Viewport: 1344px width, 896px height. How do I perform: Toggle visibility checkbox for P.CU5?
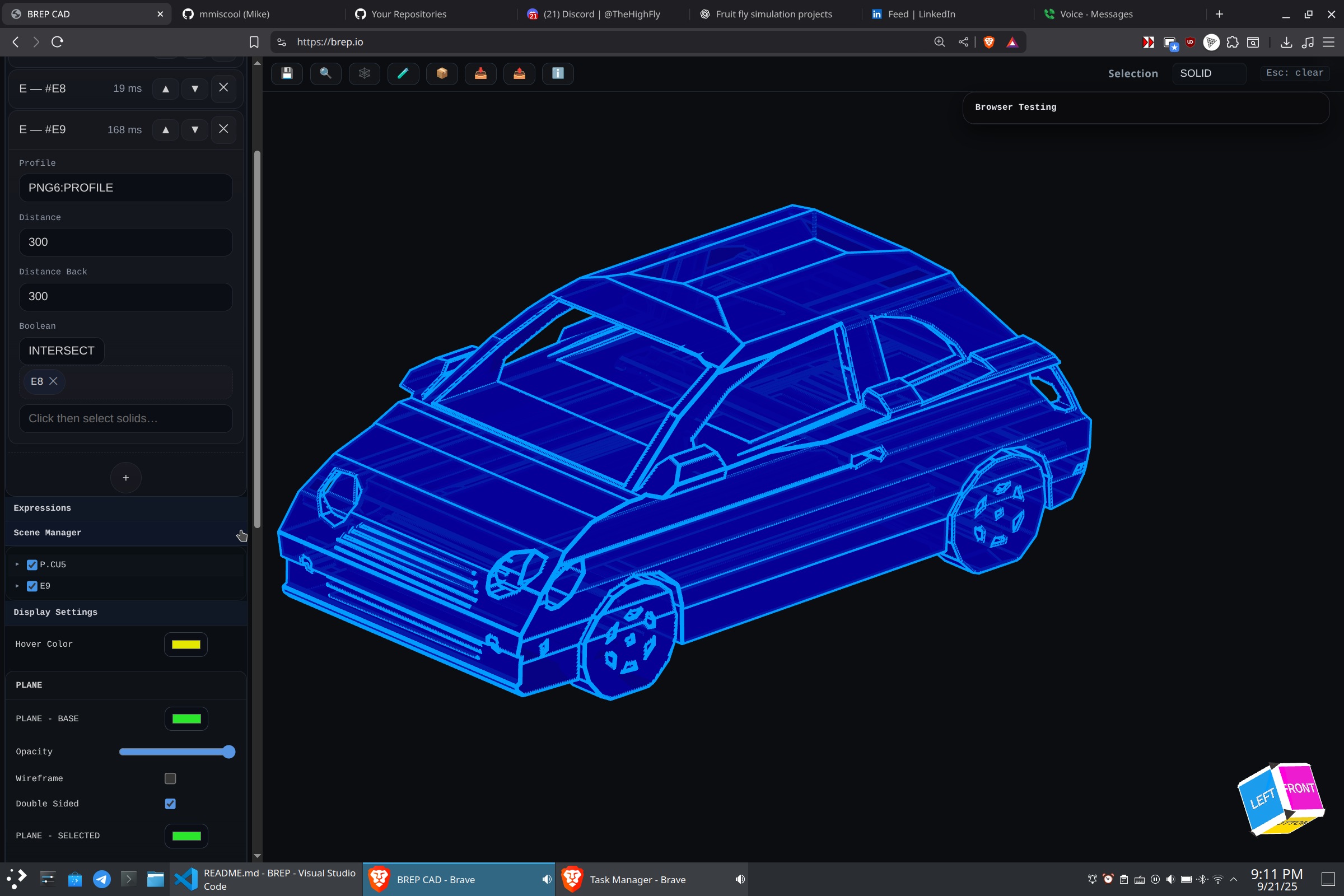pyautogui.click(x=32, y=564)
